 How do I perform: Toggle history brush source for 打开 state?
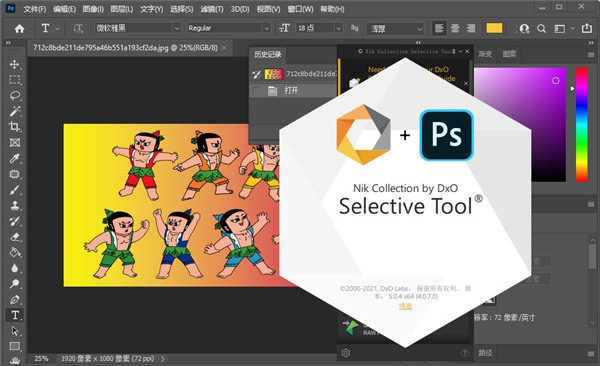[256, 91]
